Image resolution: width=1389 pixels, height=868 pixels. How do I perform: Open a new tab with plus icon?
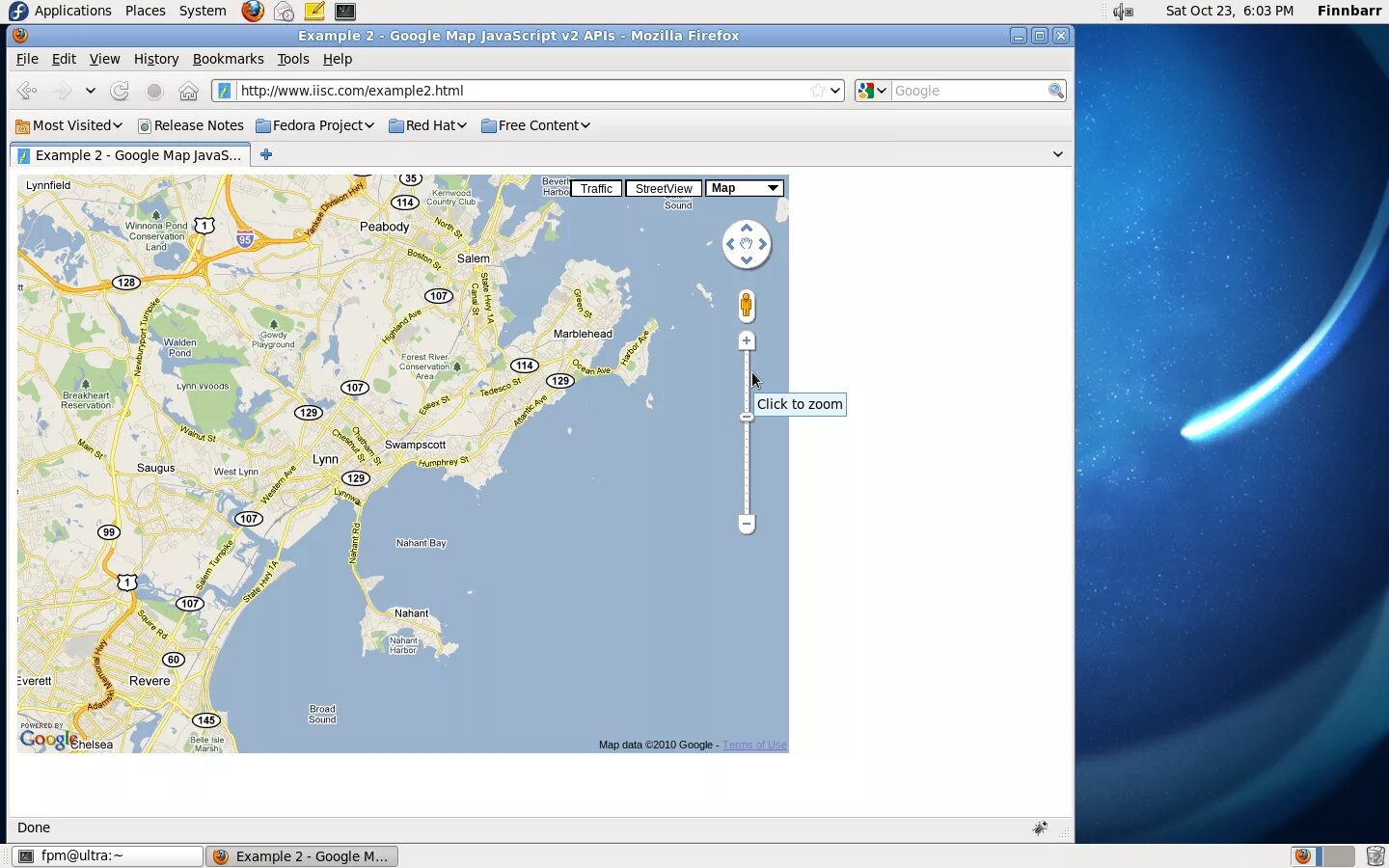click(266, 154)
